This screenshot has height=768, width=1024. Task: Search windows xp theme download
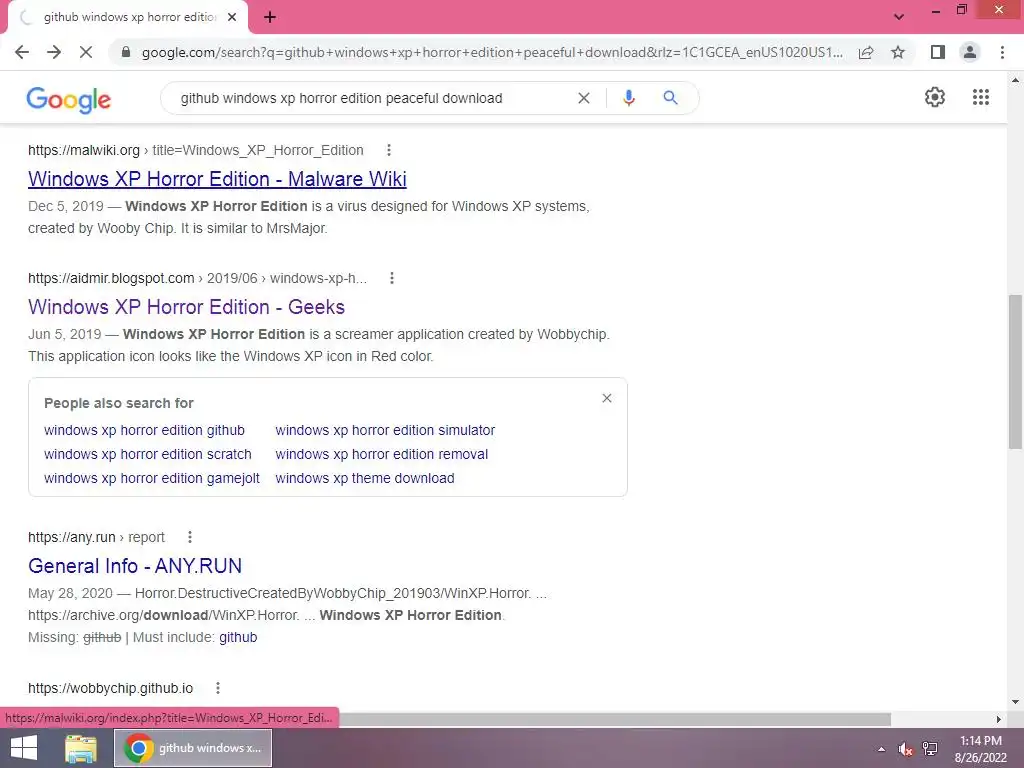coord(365,478)
